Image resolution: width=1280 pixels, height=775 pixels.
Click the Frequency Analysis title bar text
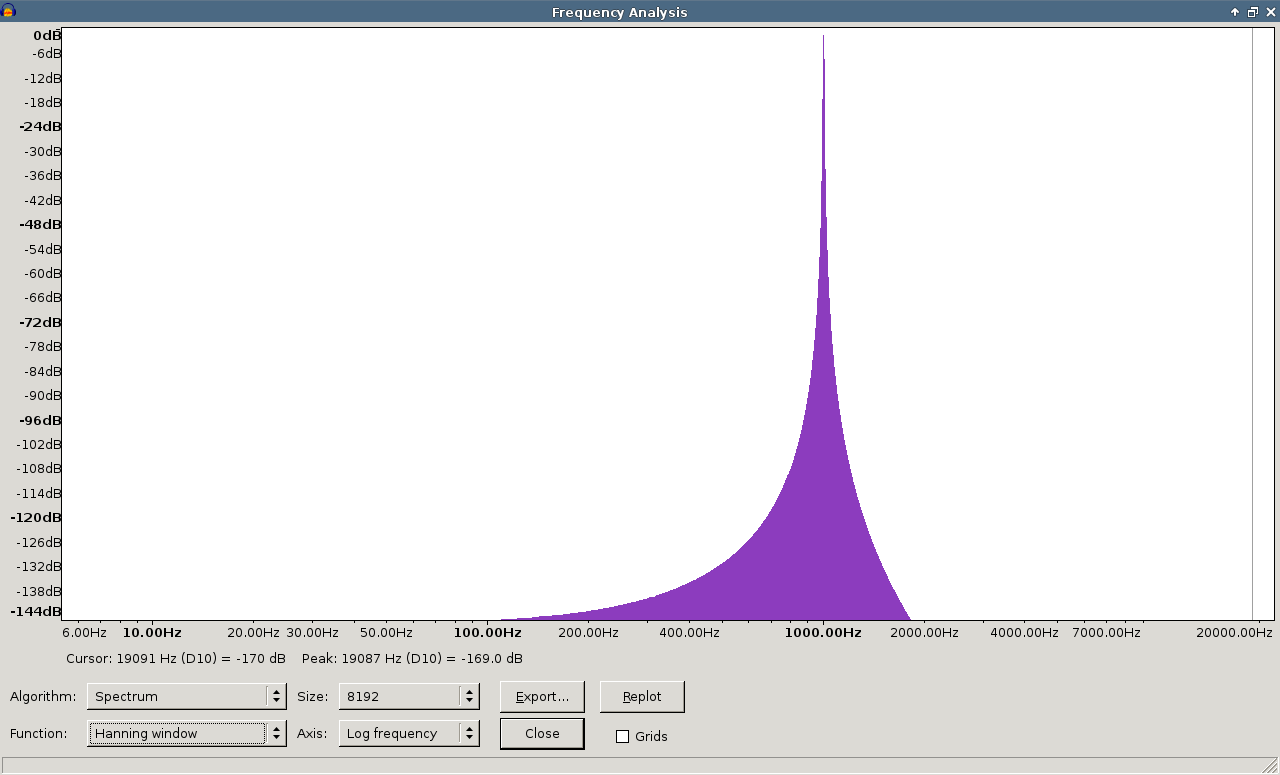(x=619, y=12)
